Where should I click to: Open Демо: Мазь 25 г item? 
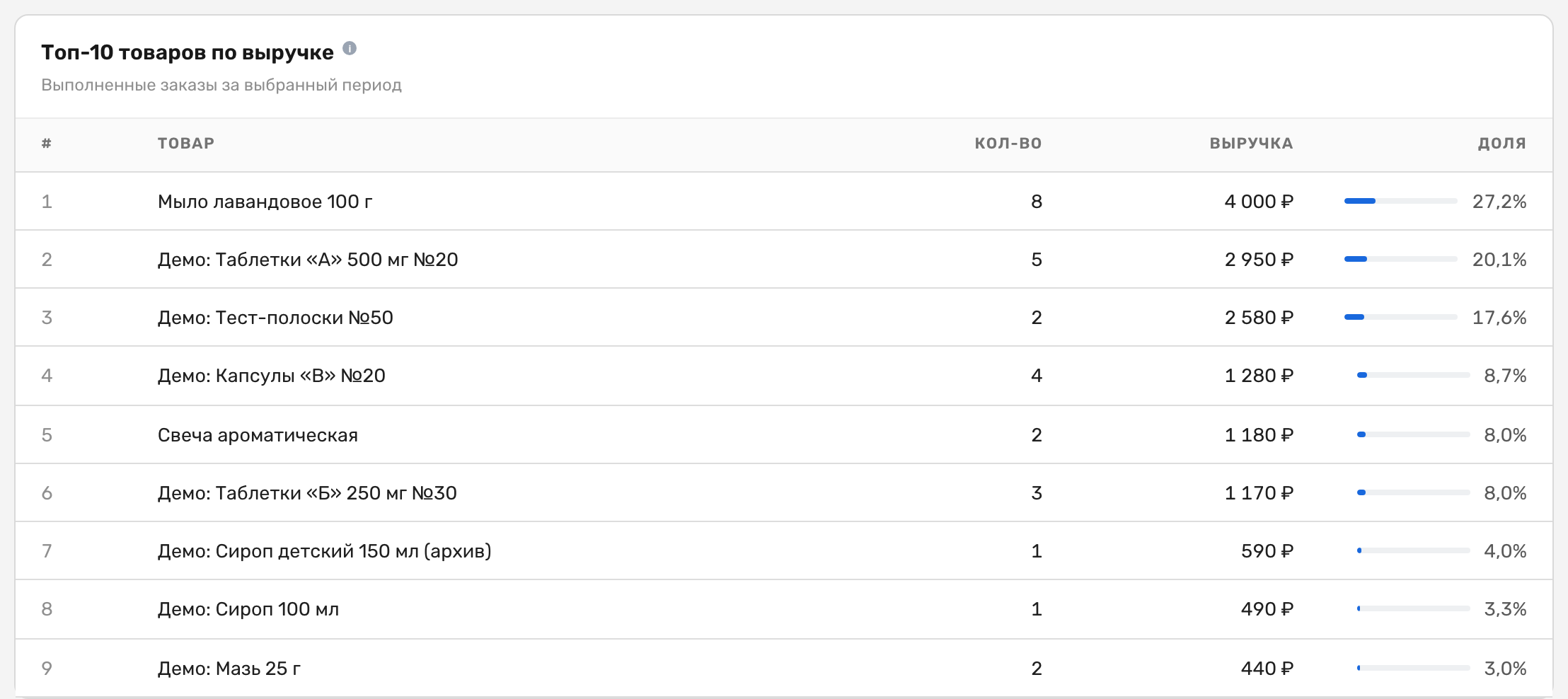[229, 669]
